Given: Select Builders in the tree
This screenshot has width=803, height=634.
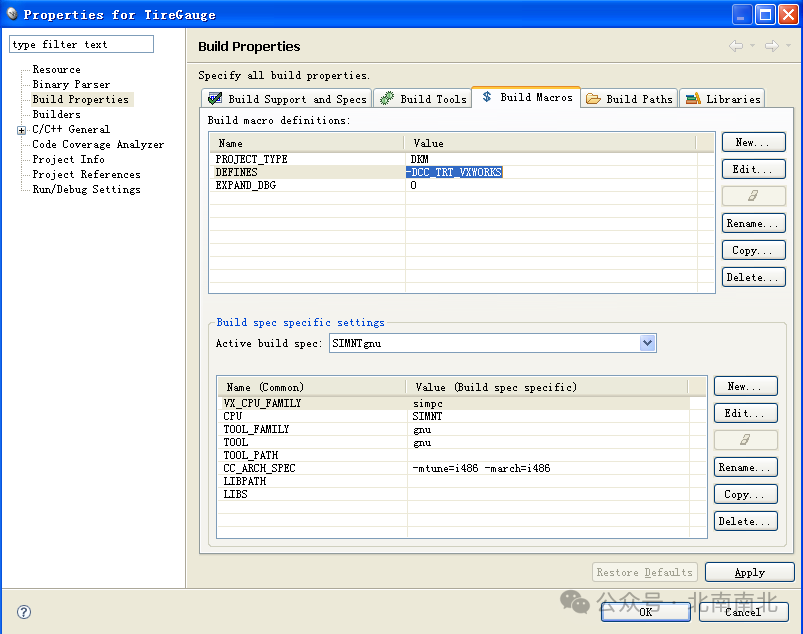Looking at the screenshot, I should pyautogui.click(x=56, y=114).
